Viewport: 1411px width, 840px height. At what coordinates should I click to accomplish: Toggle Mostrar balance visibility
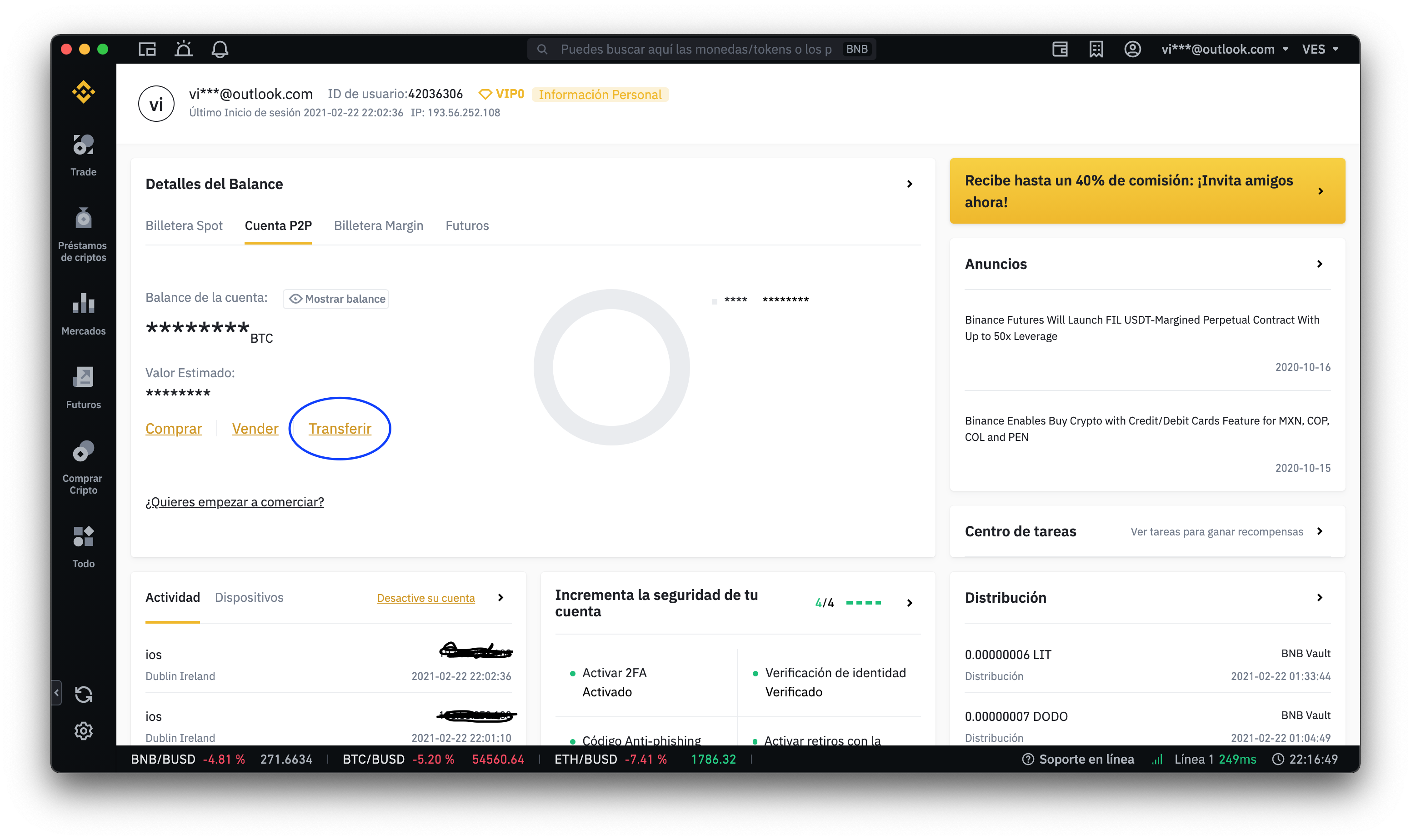(336, 299)
